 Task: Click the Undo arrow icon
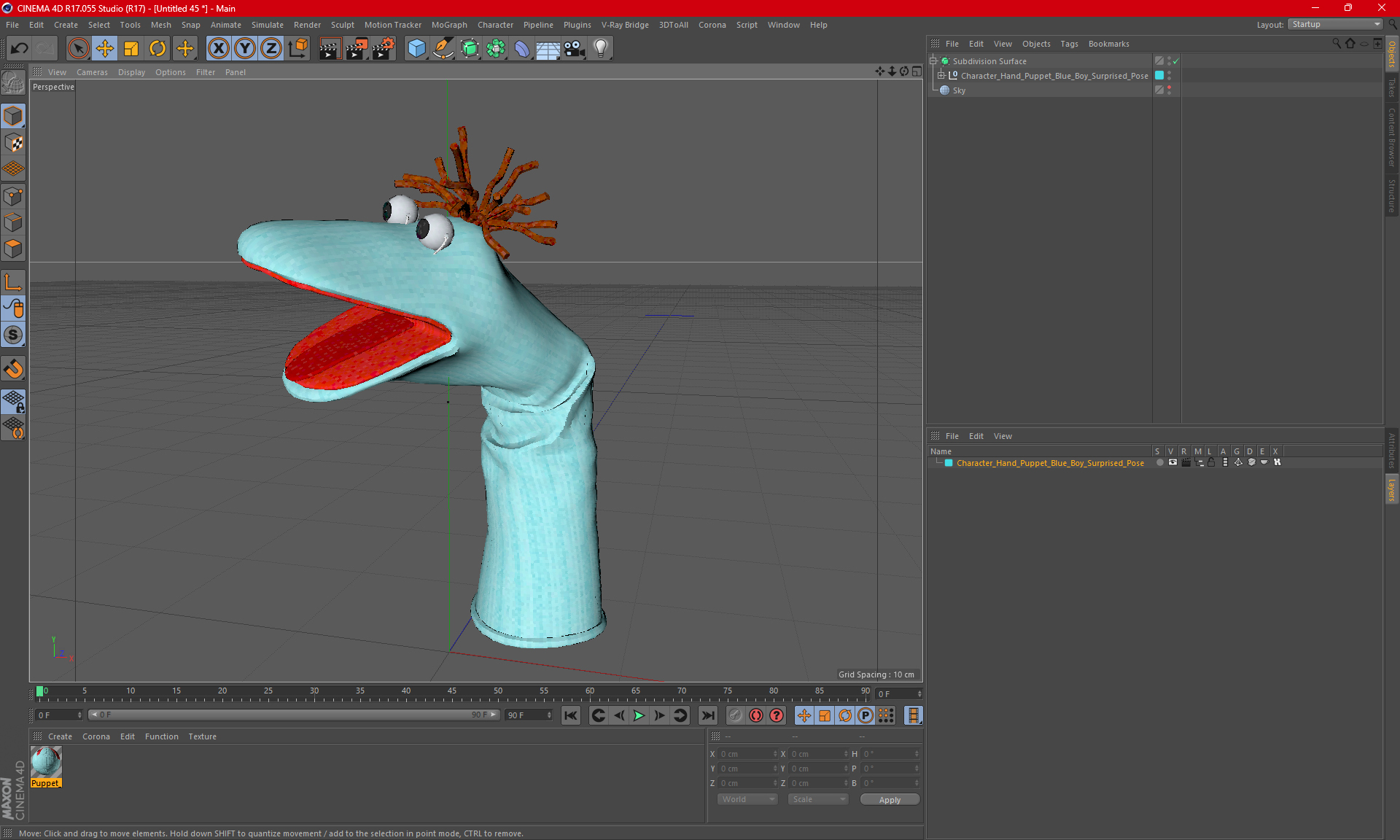[x=20, y=49]
